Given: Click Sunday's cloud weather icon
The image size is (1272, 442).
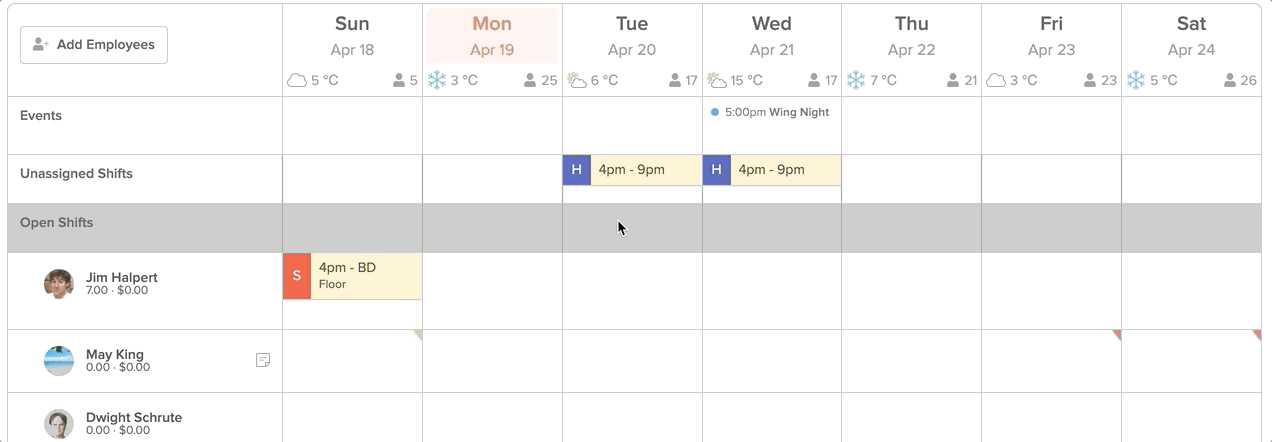Looking at the screenshot, I should [x=297, y=80].
